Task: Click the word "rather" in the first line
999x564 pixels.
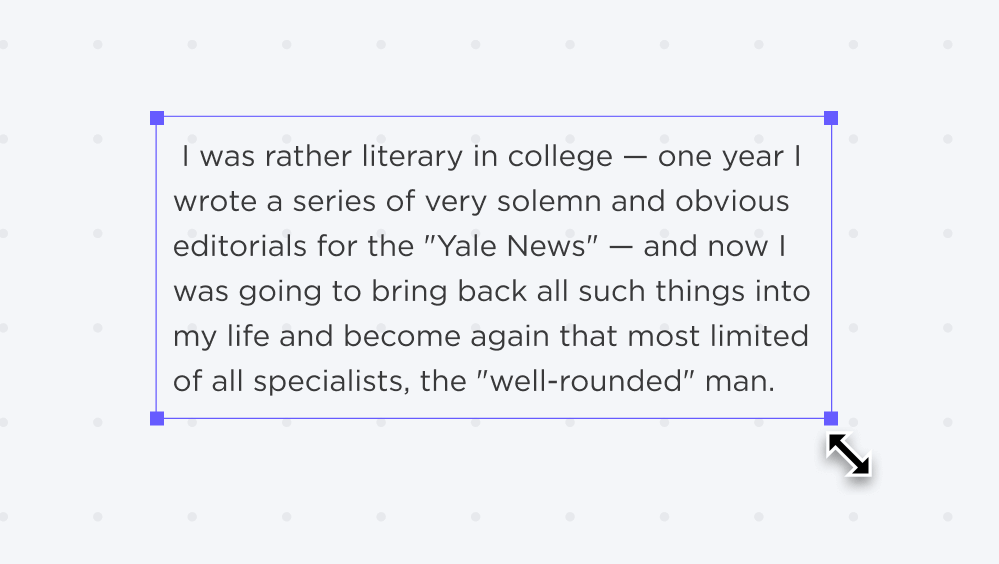Action: pyautogui.click(x=308, y=157)
